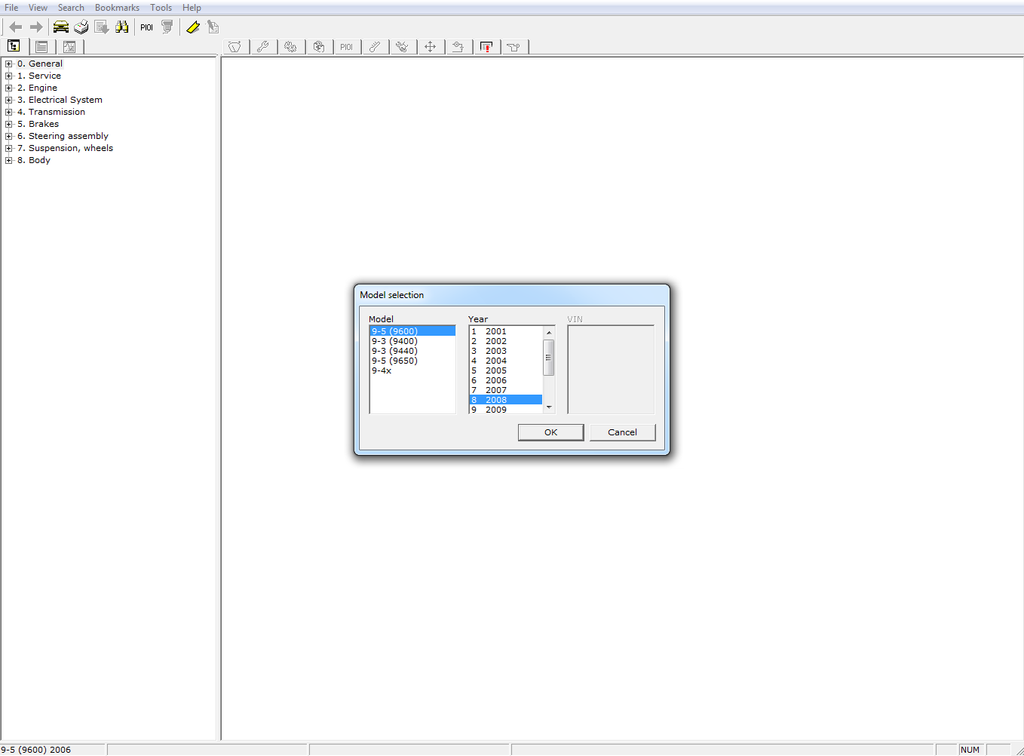Image resolution: width=1024 pixels, height=756 pixels.
Task: Open the Tools menu
Action: click(x=161, y=8)
